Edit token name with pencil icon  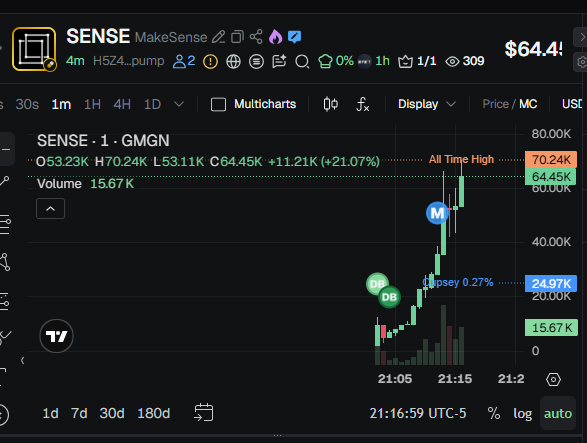(219, 37)
